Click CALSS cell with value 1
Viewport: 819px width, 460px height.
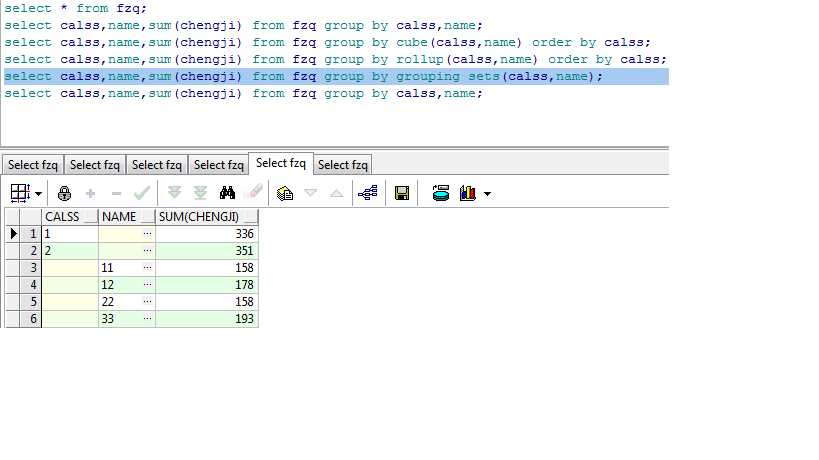[69, 233]
